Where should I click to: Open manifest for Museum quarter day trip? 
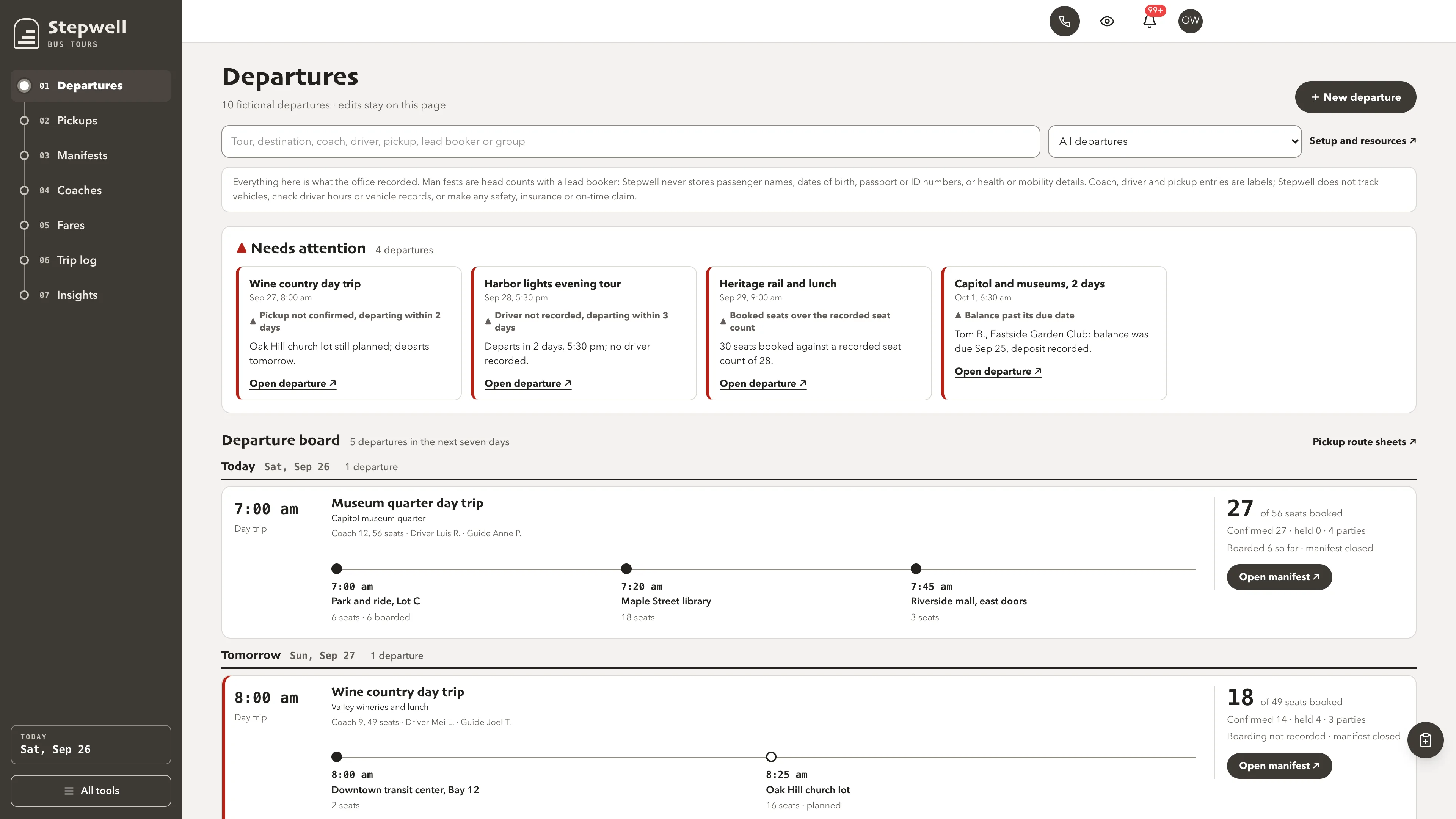1279,576
